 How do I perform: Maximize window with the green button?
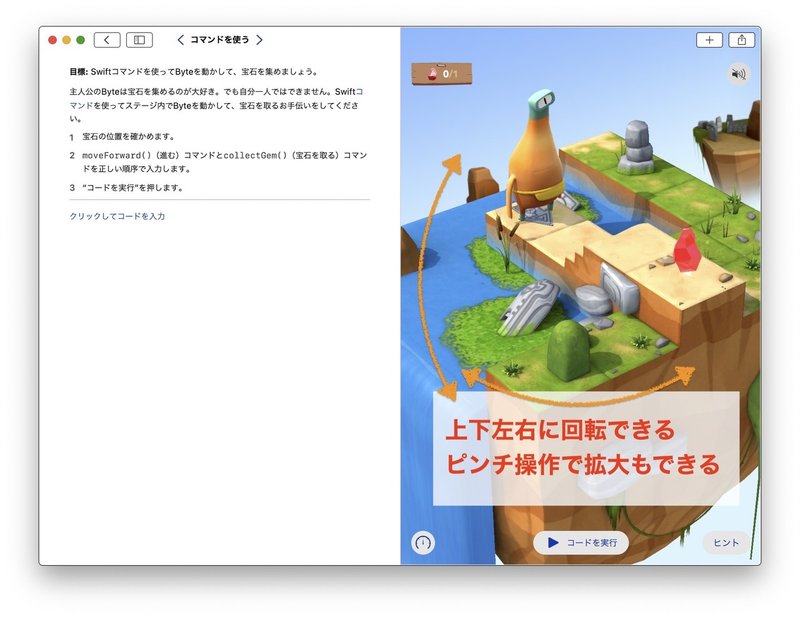tap(81, 40)
